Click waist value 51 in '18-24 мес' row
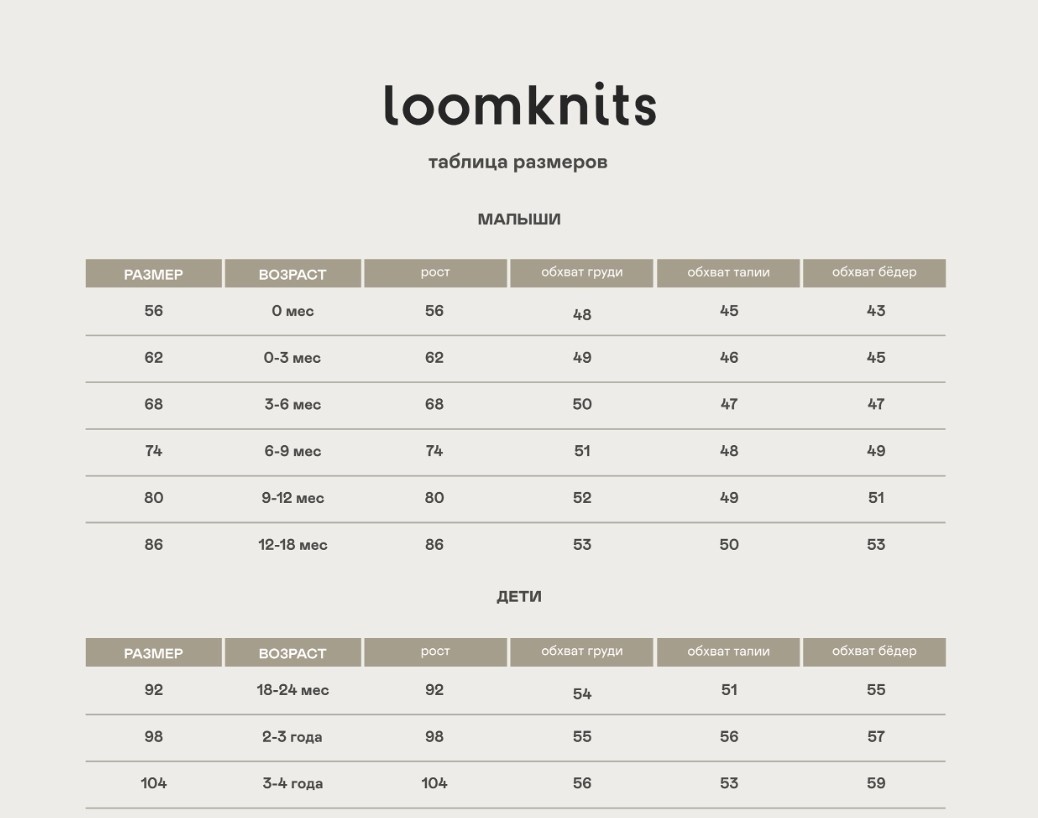The width and height of the screenshot is (1038, 818). [x=729, y=690]
